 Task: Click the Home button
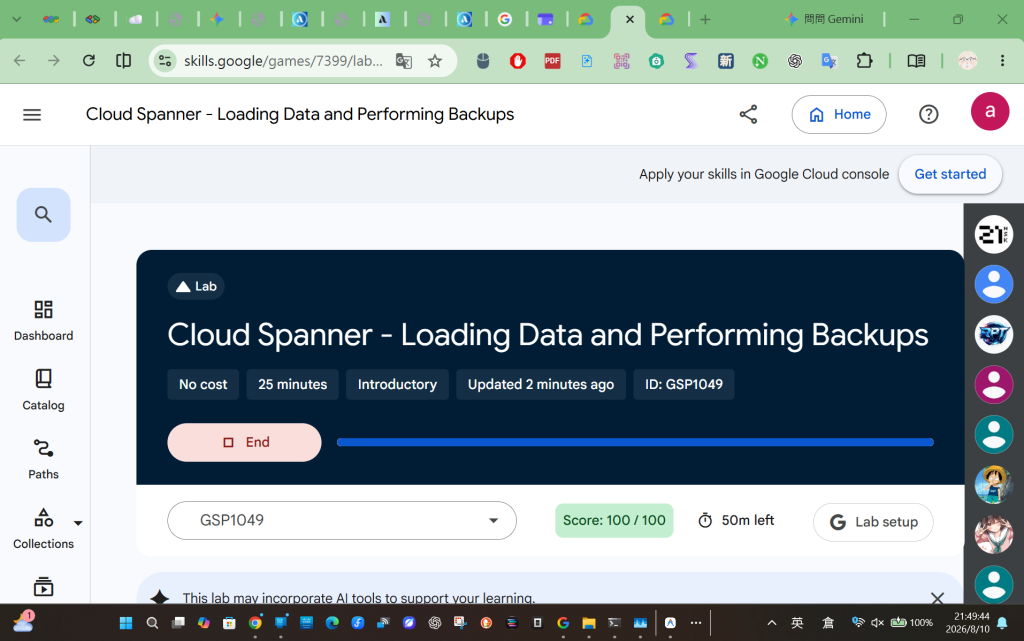839,114
